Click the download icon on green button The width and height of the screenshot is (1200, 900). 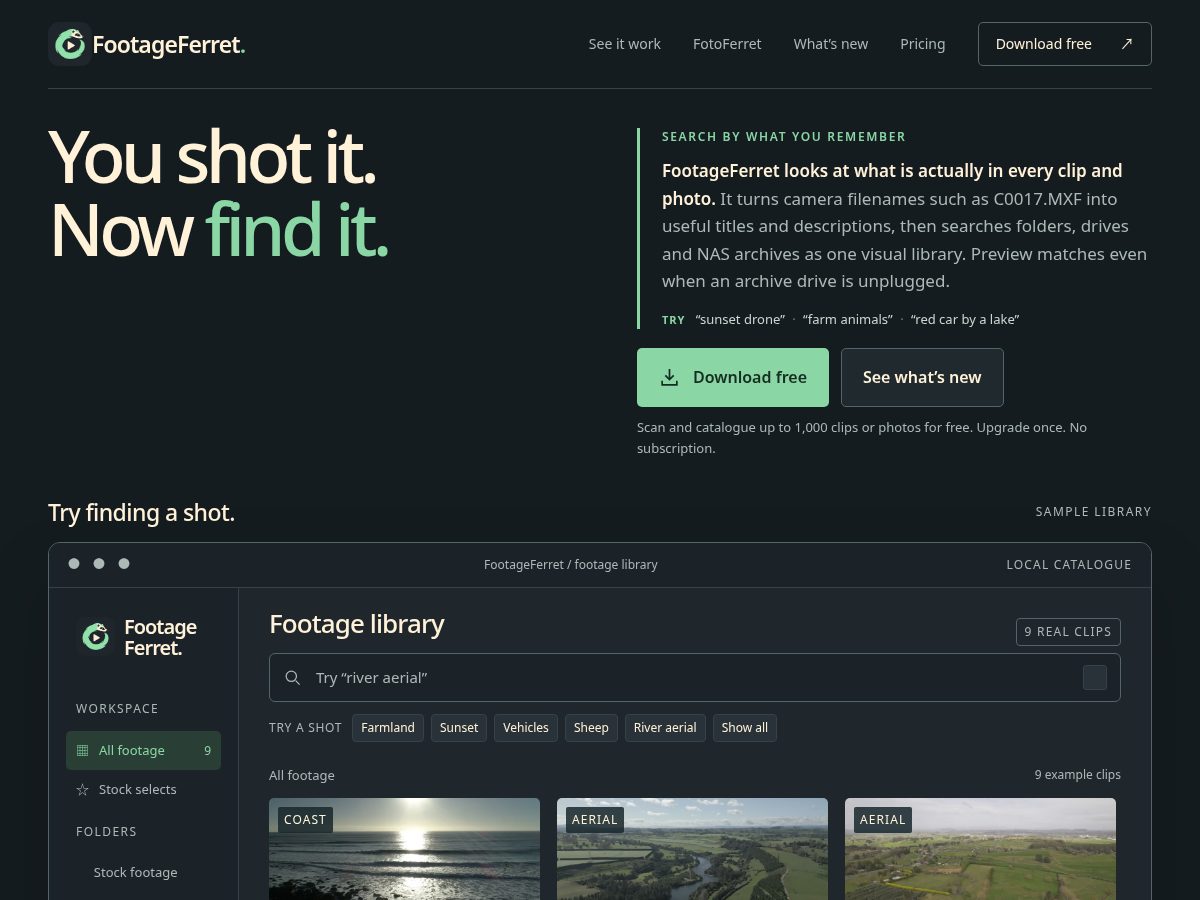tap(669, 377)
